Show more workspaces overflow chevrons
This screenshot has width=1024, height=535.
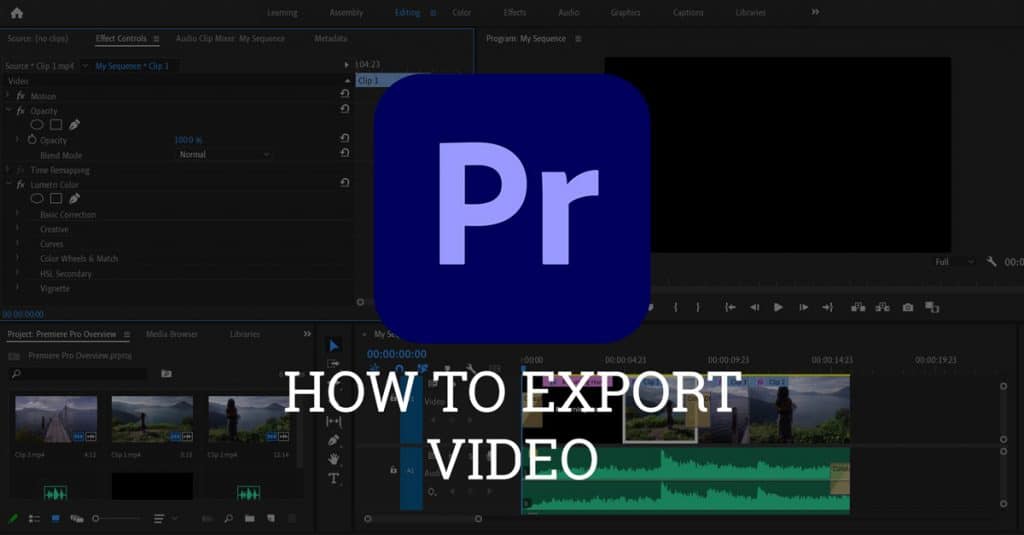(815, 12)
